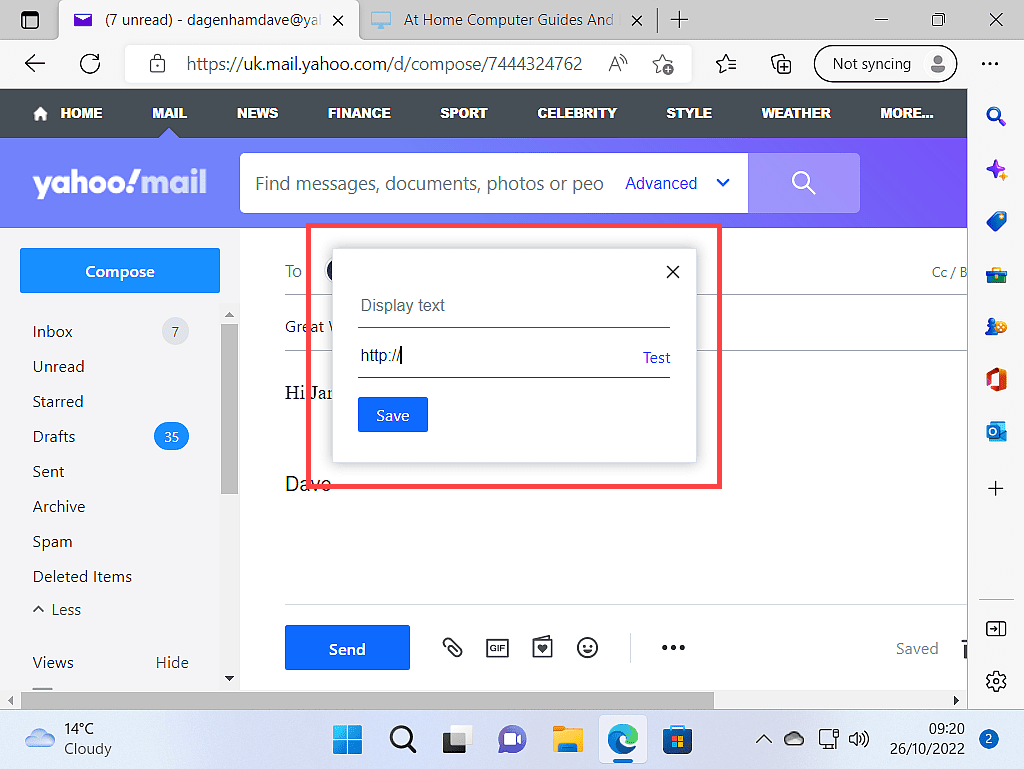The width and height of the screenshot is (1024, 769).
Task: Open the Drafts folder
Action: (53, 436)
